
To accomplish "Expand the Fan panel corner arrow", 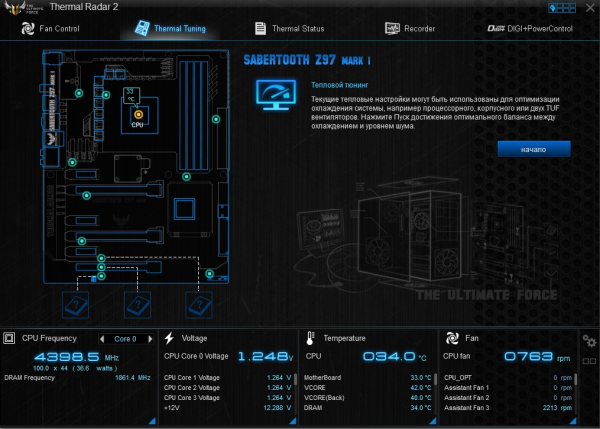I will point(573,421).
